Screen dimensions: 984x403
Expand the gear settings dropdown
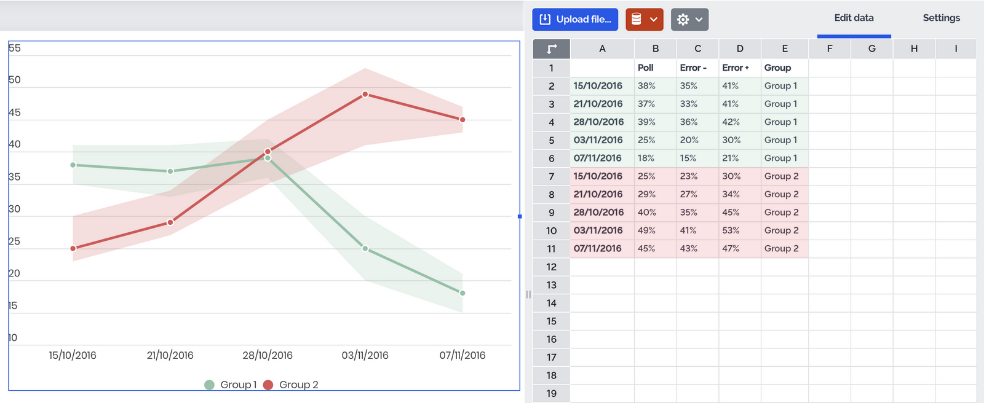click(x=690, y=19)
